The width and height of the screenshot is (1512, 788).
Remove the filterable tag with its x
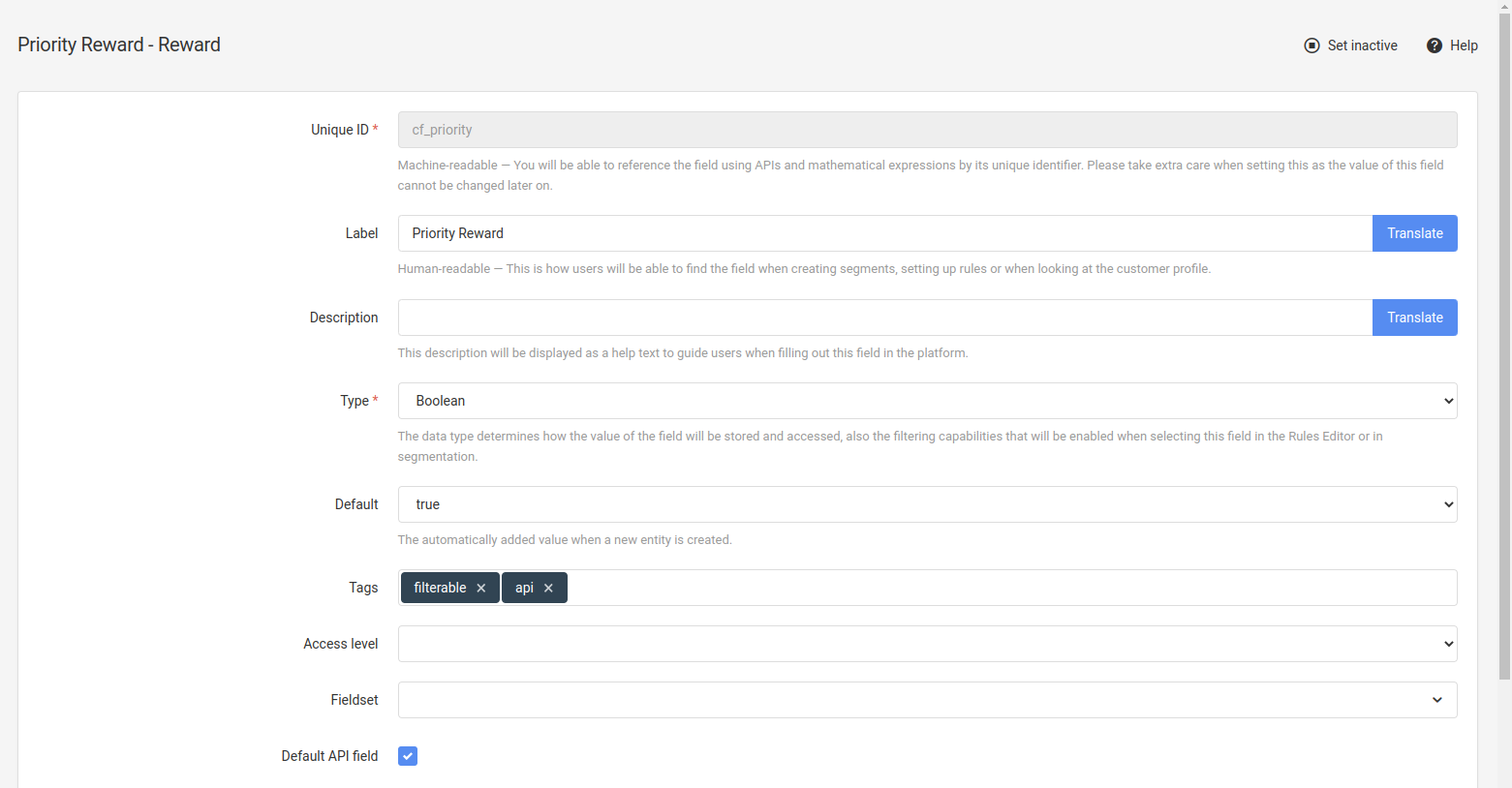tap(481, 588)
